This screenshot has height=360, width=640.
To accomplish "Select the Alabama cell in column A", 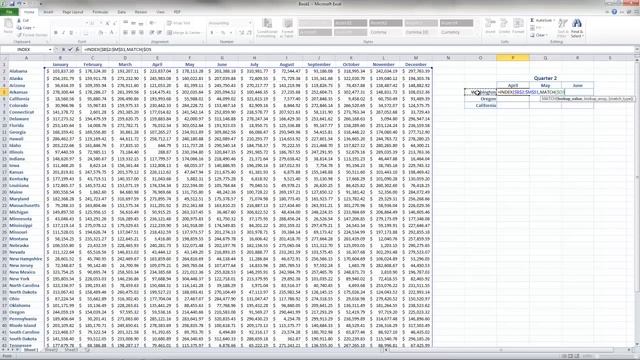I will coord(26,71).
